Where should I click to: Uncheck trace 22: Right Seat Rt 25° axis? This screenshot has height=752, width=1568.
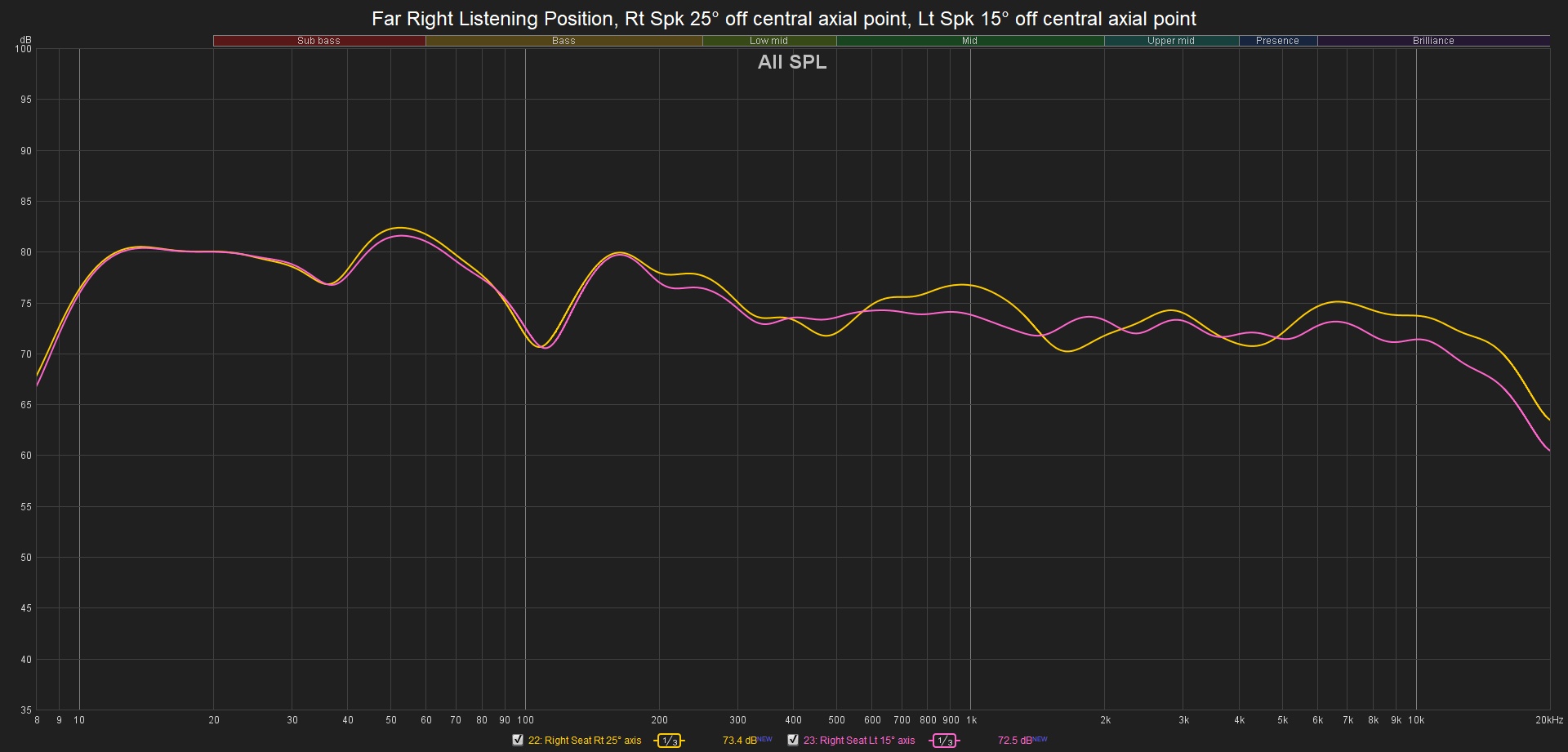click(x=518, y=740)
